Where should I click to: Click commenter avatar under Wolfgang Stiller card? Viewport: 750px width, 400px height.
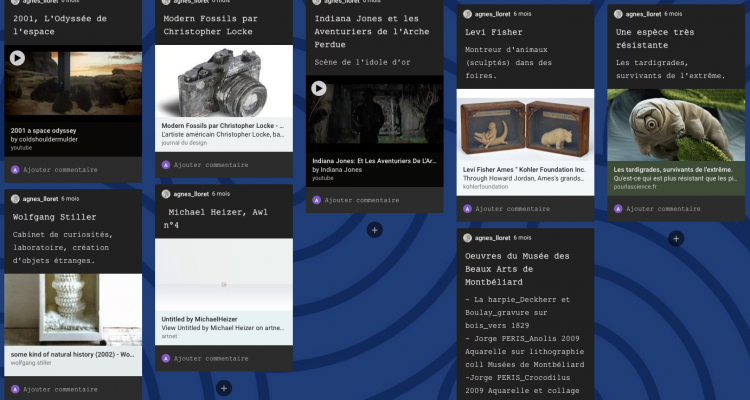point(15,389)
